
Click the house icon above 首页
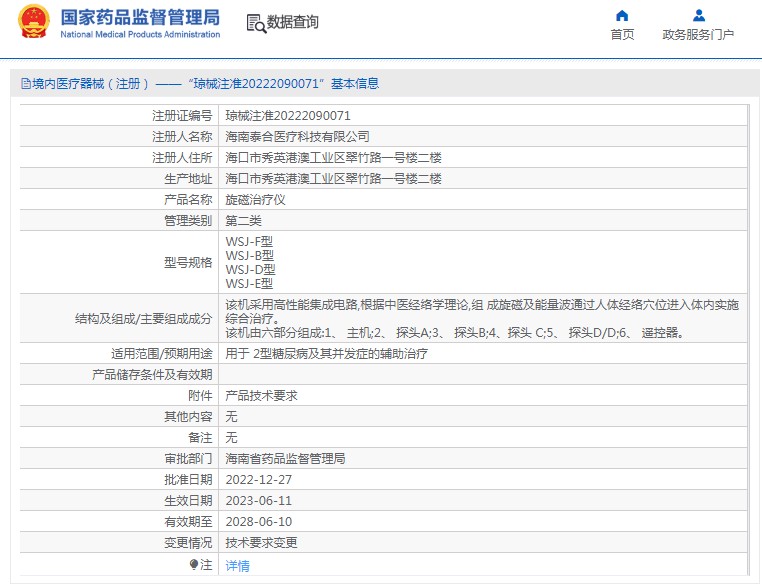point(622,15)
